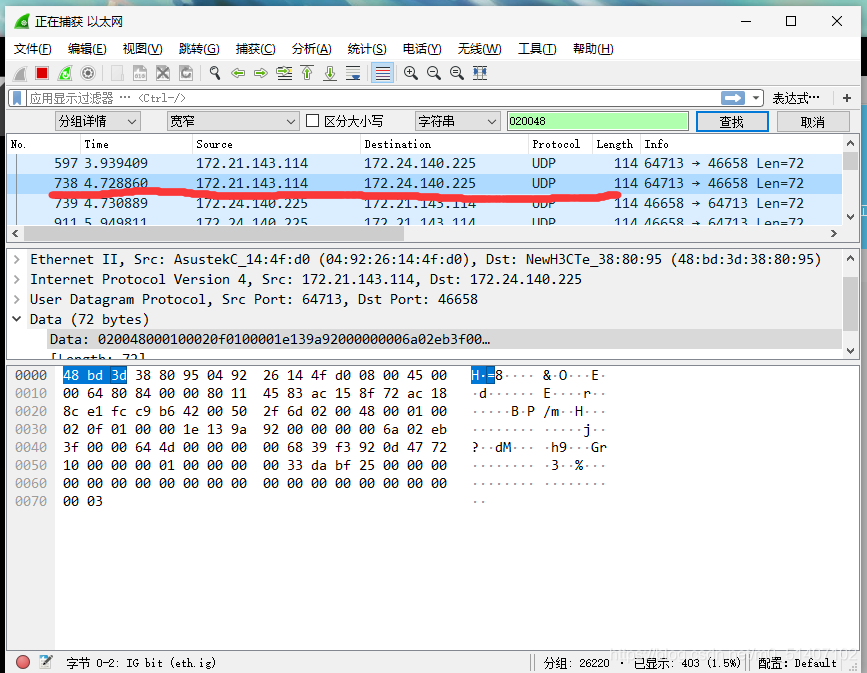Click the open capture file icon

[117, 73]
